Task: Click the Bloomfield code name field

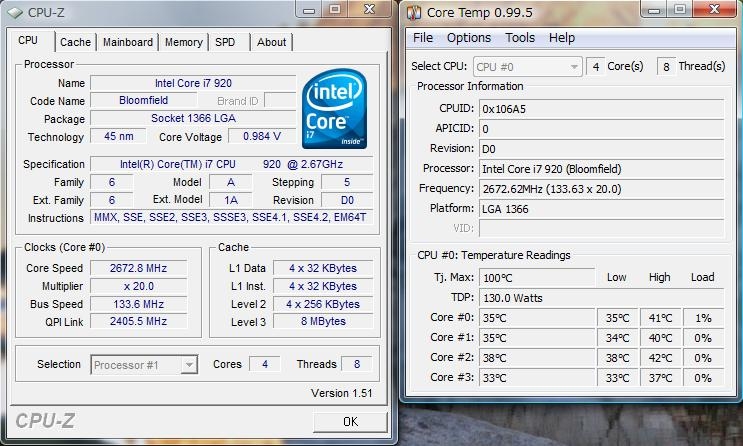Action: coord(144,100)
